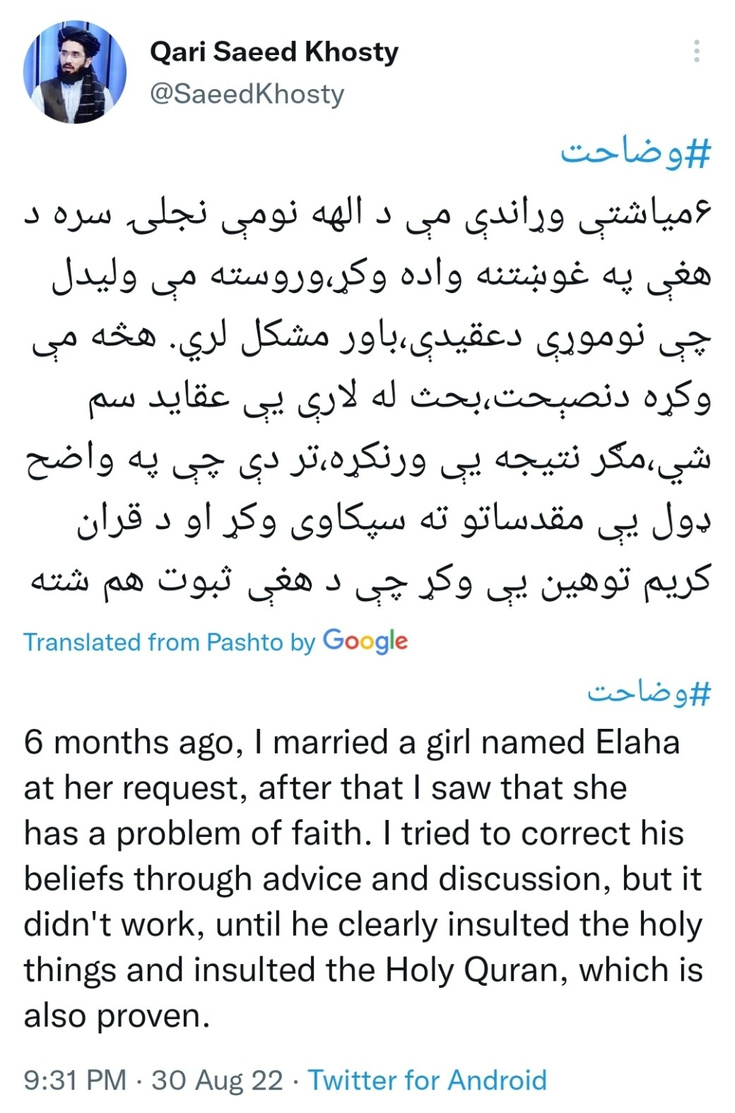Open the #وضاحت hashtag above the Pashto text
This screenshot has height=1113, width=735.
tap(636, 153)
